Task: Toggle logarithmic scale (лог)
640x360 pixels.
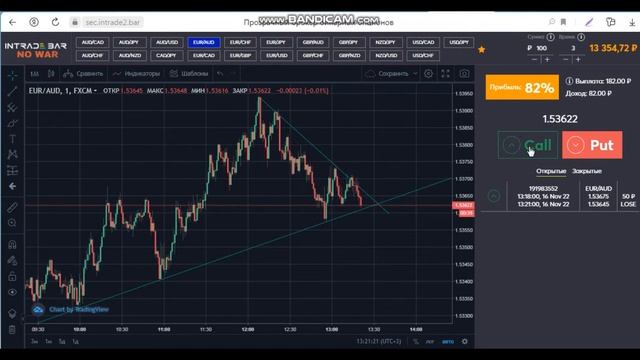Action: (430, 342)
